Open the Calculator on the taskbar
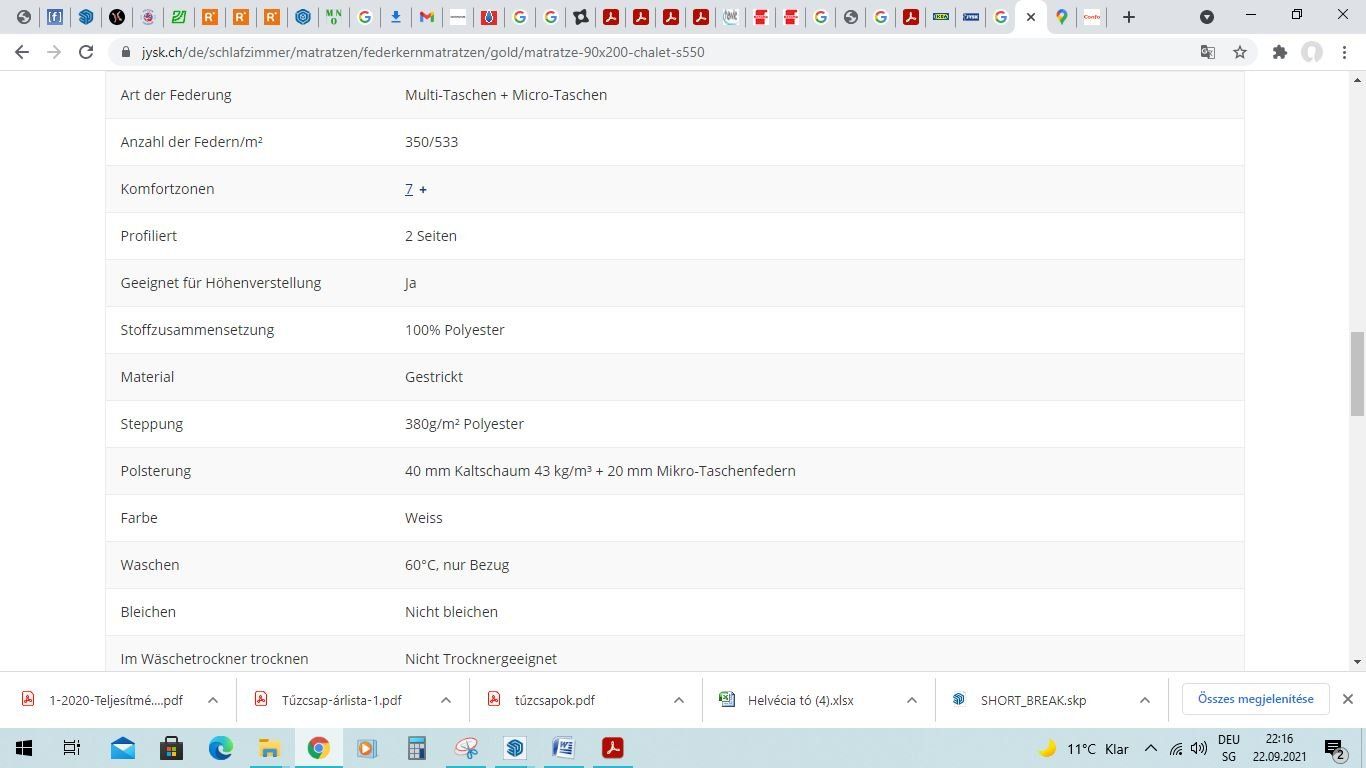The height and width of the screenshot is (768, 1366). pos(417,748)
